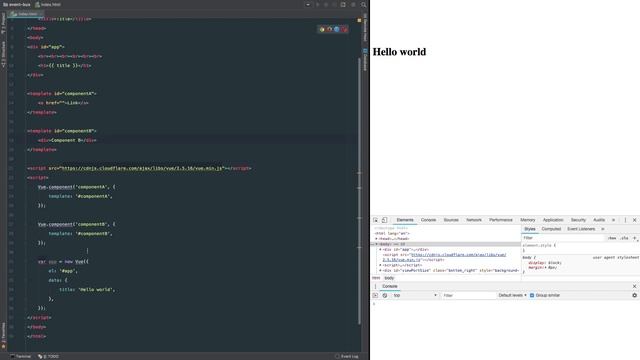Click the Console drawer tab
640x360 pixels.
pos(390,287)
